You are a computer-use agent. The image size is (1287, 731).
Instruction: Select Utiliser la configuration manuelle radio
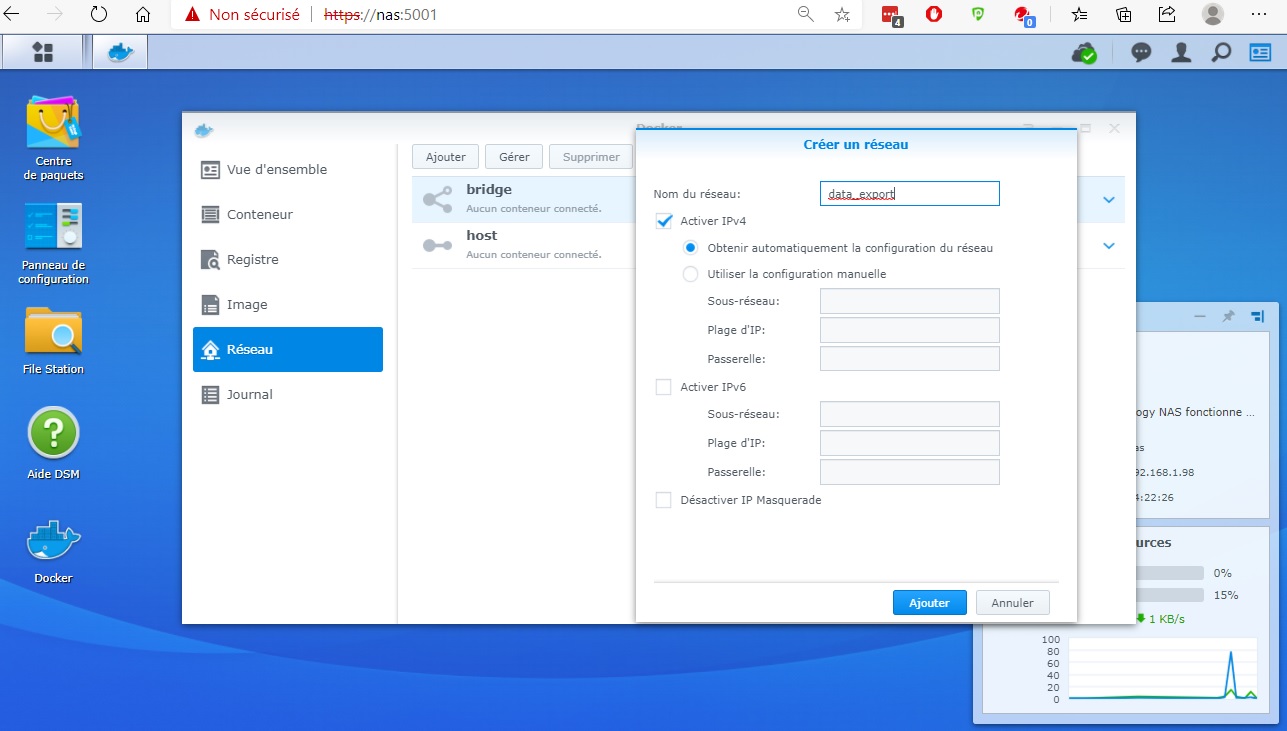pyautogui.click(x=690, y=274)
